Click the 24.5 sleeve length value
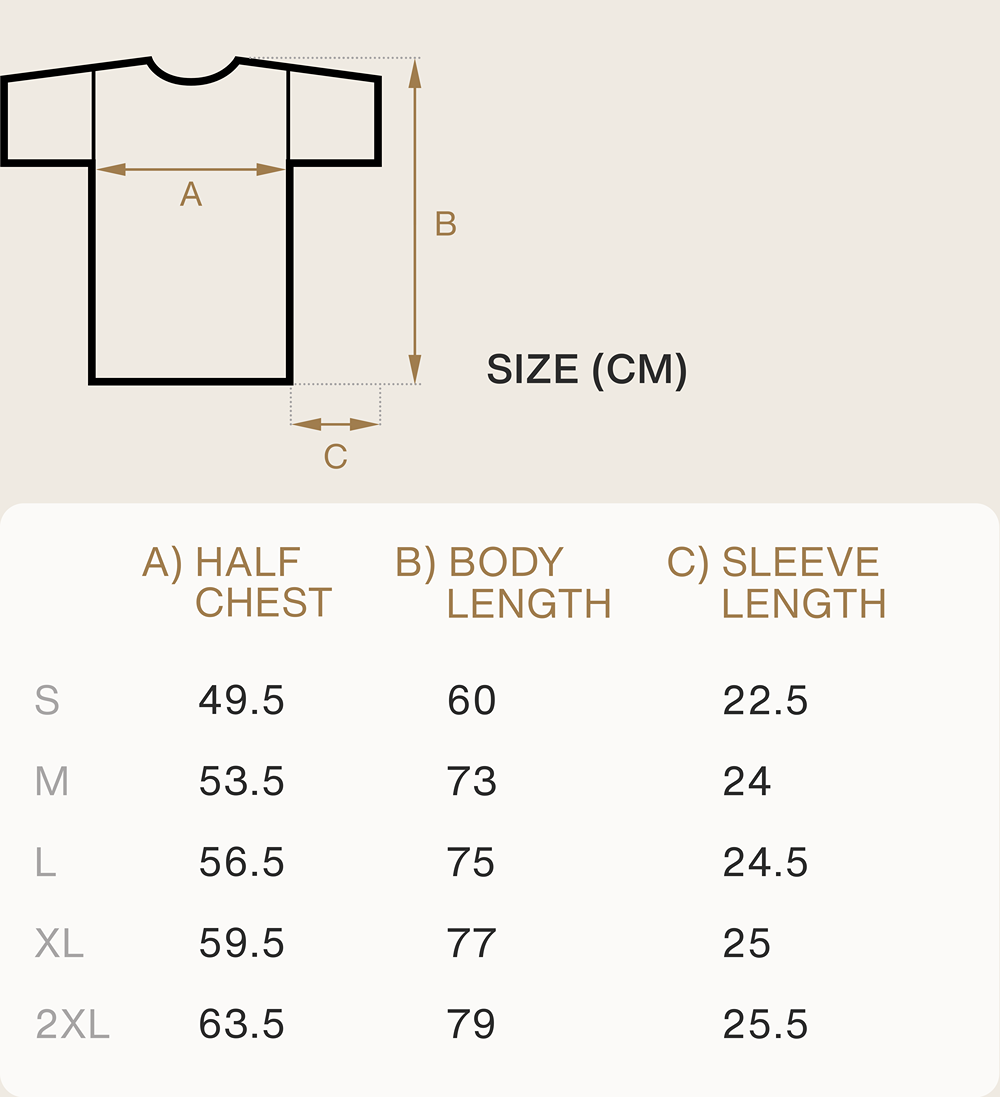The image size is (1000, 1097). (x=765, y=862)
